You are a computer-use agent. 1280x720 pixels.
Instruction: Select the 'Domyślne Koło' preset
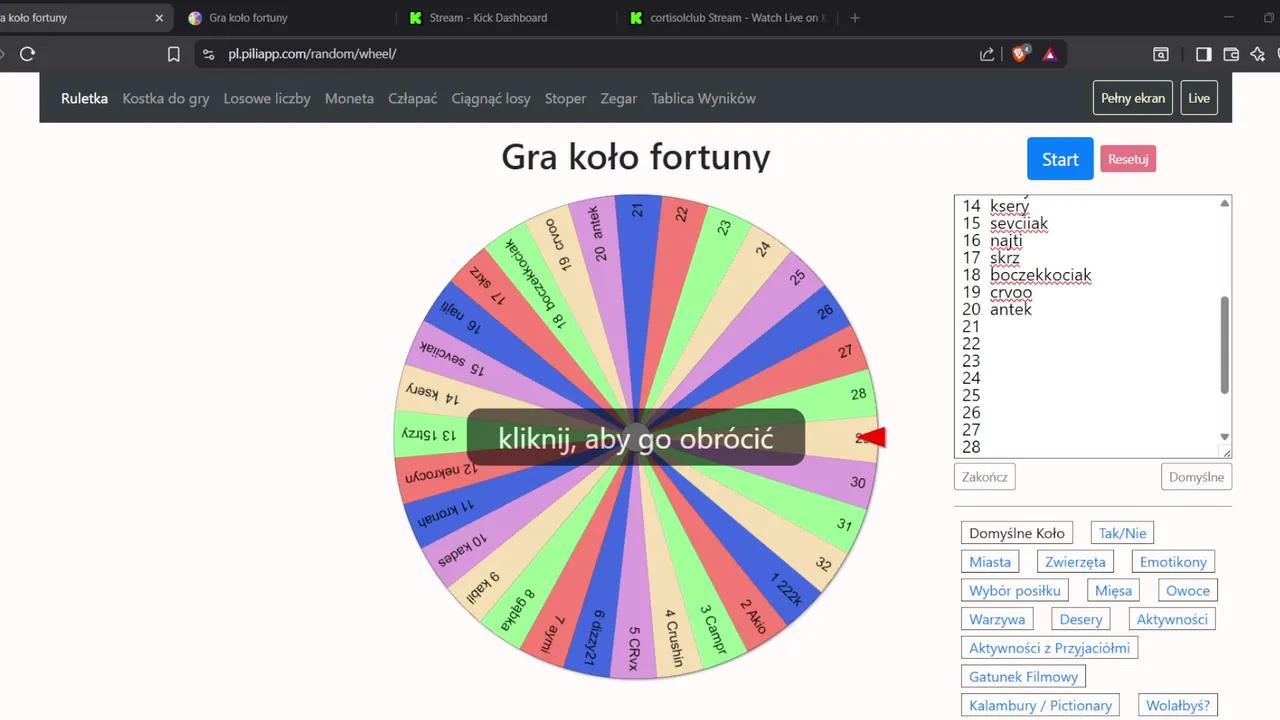coord(1016,533)
